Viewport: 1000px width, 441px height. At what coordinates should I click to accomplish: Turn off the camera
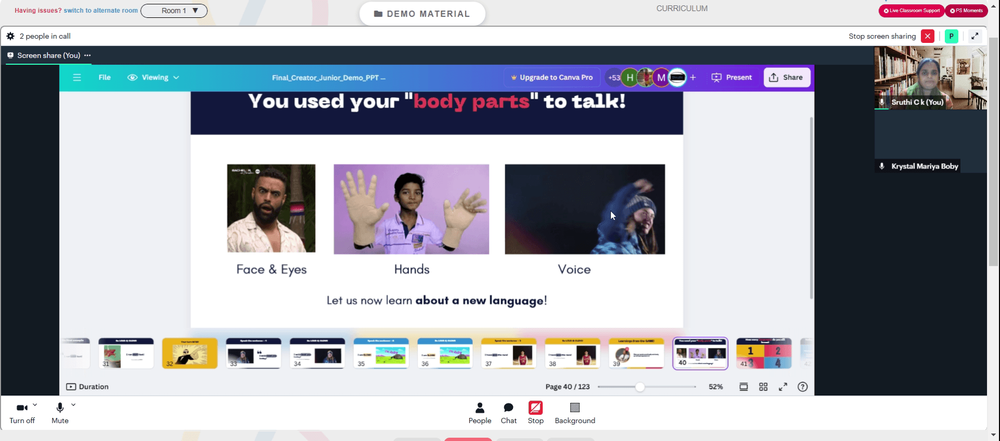[x=22, y=413]
